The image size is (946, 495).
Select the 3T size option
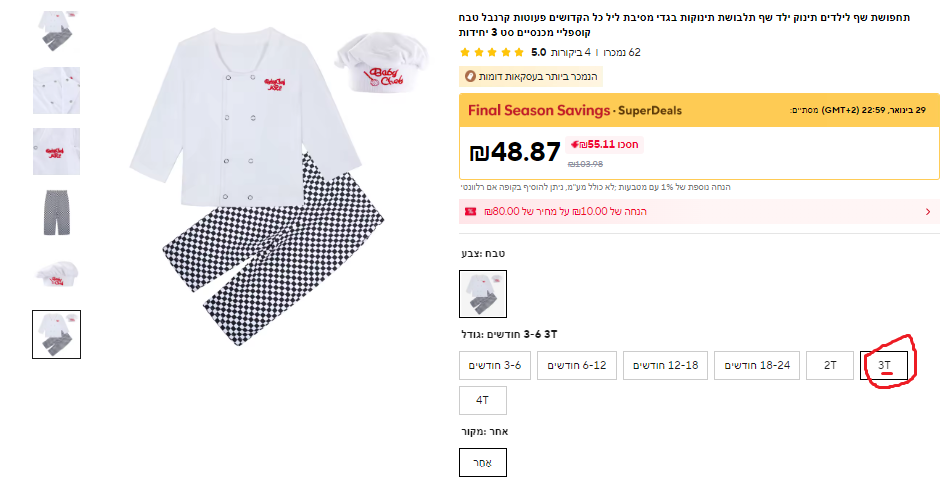pos(884,366)
